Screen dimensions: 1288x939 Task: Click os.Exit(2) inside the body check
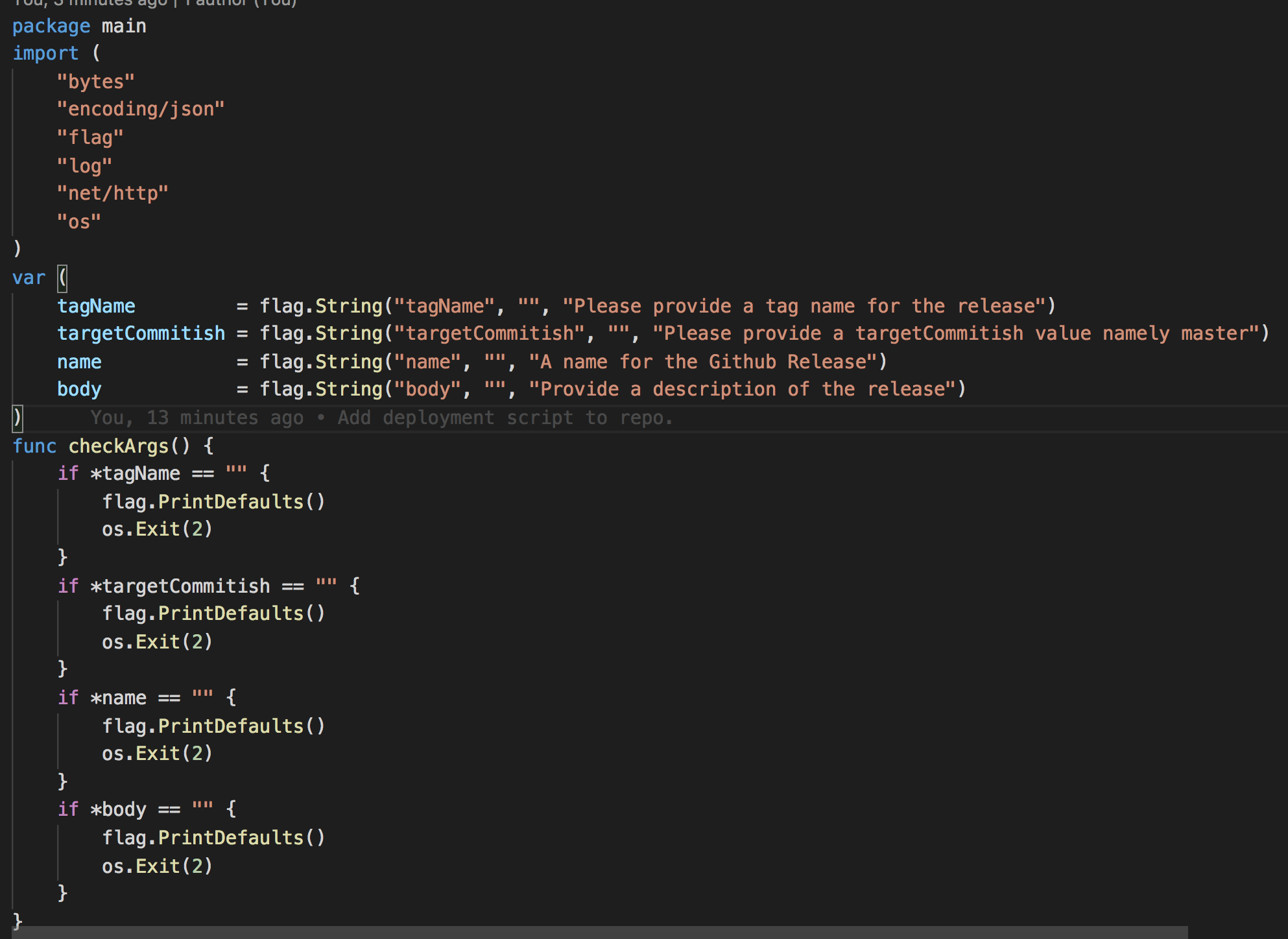(x=157, y=866)
